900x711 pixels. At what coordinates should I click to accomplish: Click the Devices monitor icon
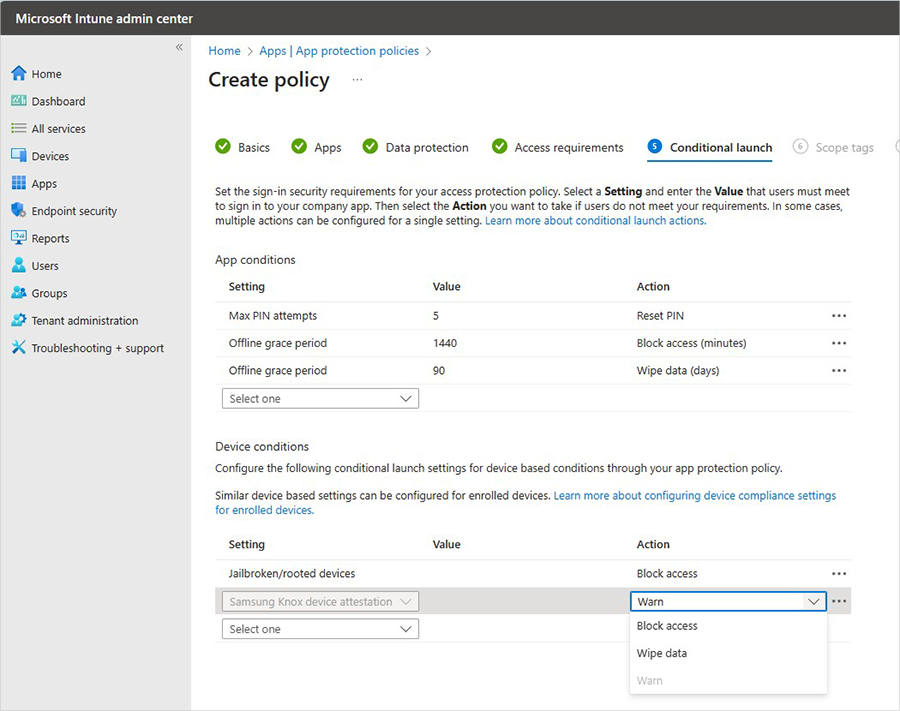click(18, 156)
